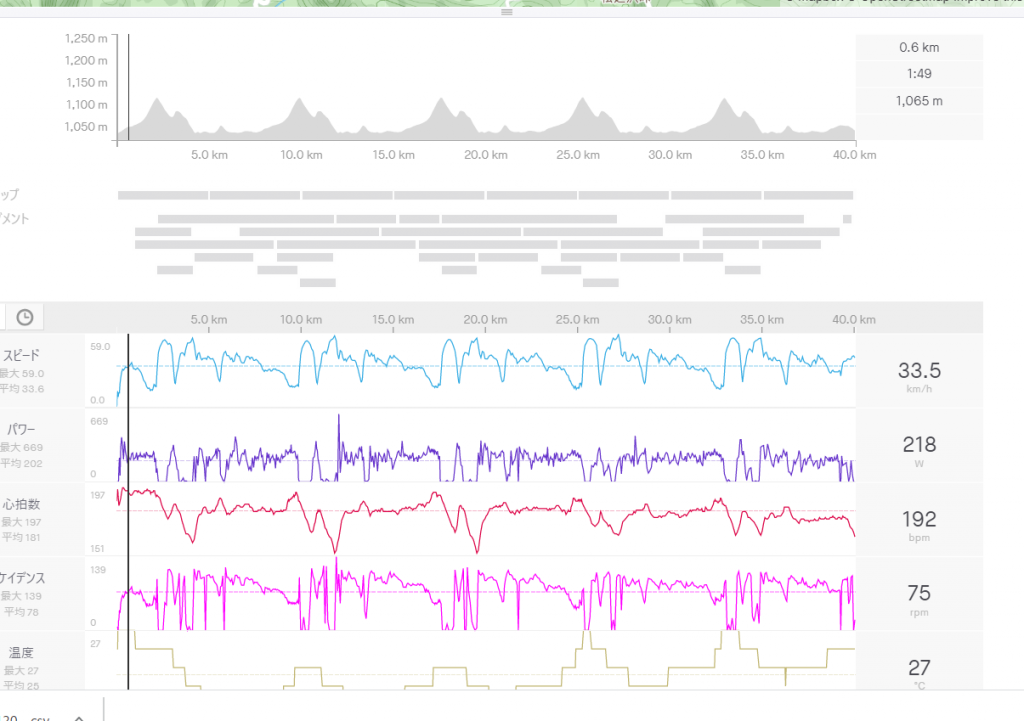The height and width of the screenshot is (721, 1024).
Task: Click the 1,065 m elevation readout
Action: (x=919, y=101)
